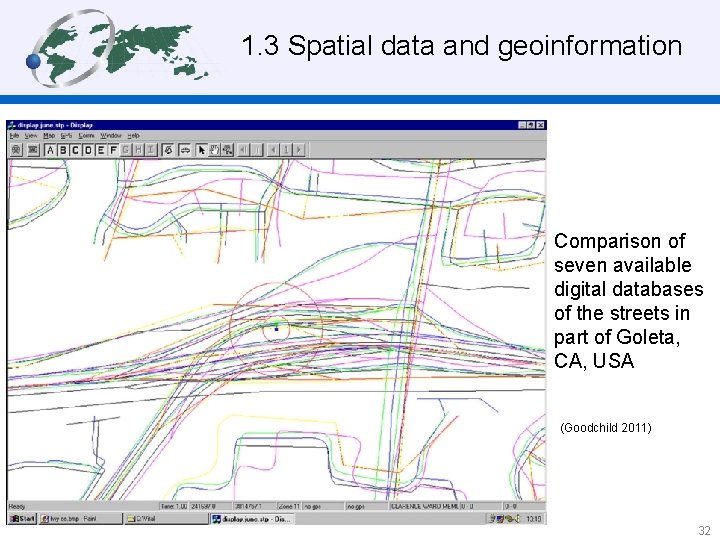This screenshot has width=720, height=540.
Task: Switch to display.june.stp taskbar item
Action: tap(252, 519)
